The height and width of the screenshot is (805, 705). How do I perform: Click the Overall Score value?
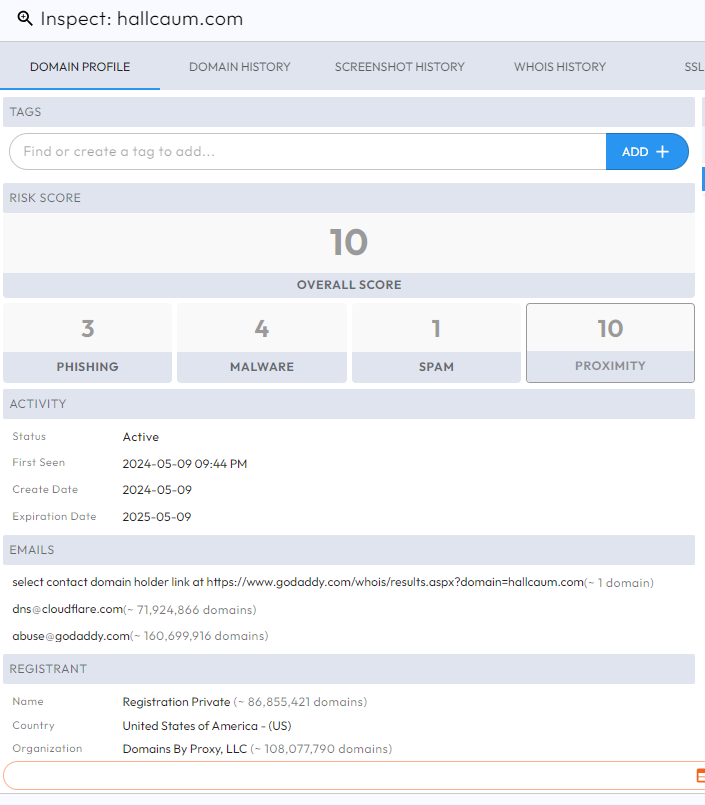(x=349, y=243)
